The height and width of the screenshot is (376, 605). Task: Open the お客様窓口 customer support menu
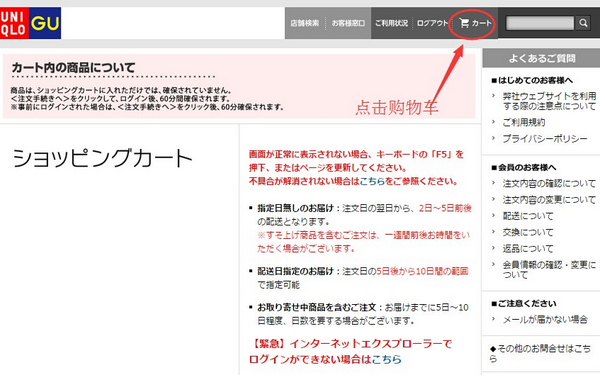pos(348,23)
